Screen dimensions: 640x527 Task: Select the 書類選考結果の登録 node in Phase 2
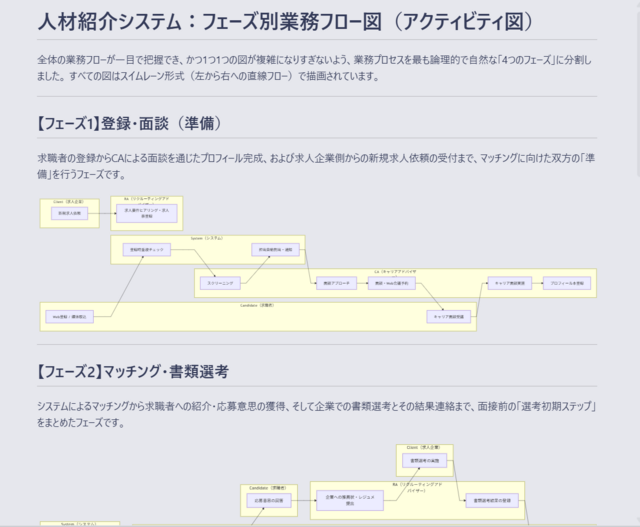click(492, 500)
